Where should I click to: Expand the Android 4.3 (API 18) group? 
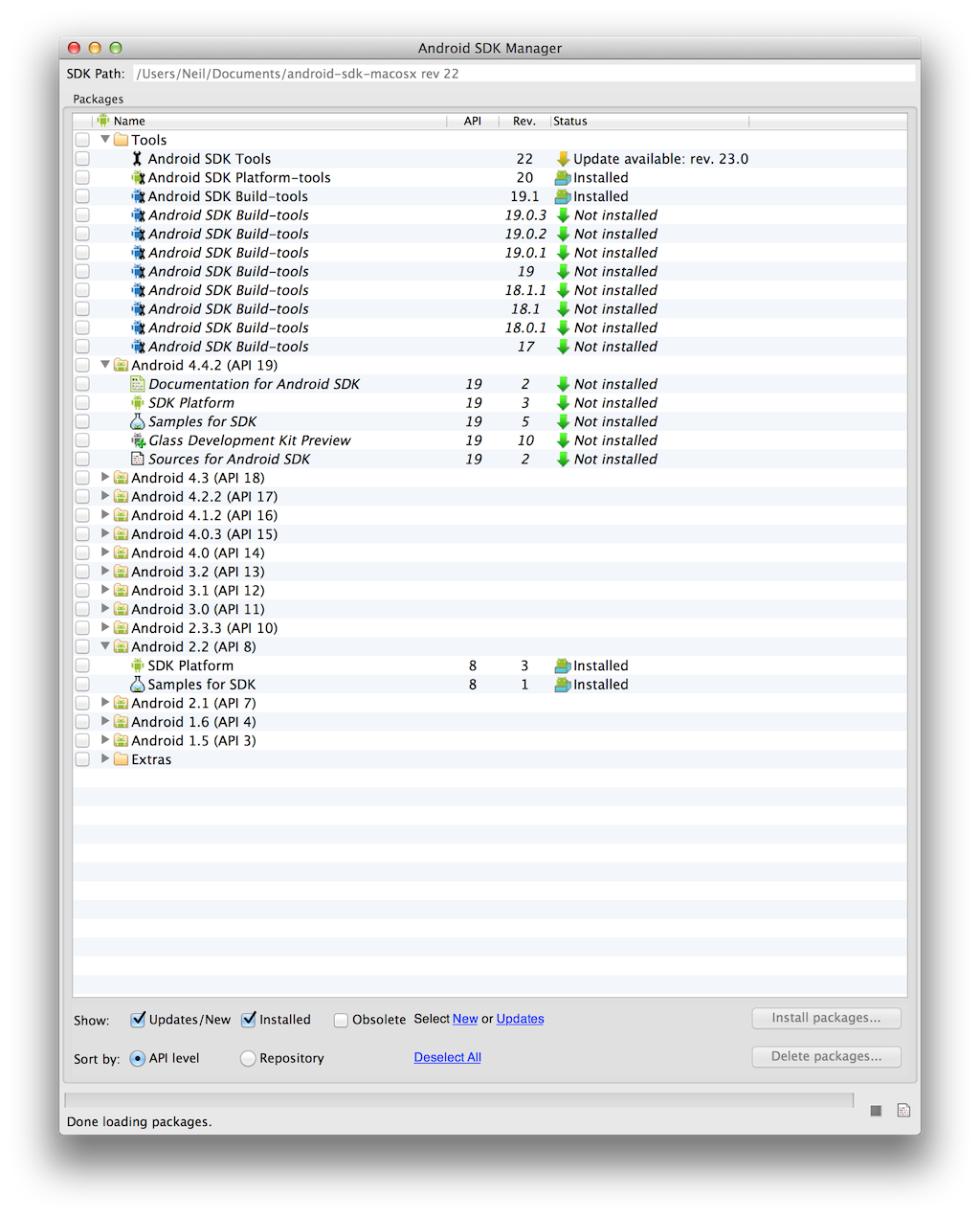[105, 477]
